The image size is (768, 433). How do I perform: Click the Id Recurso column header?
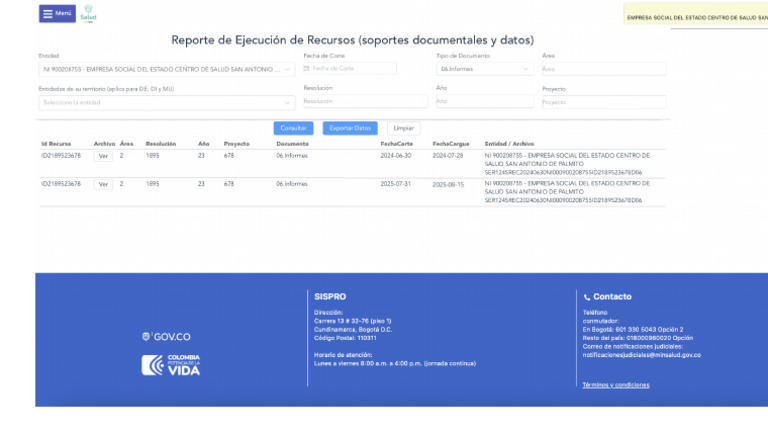tap(56, 144)
